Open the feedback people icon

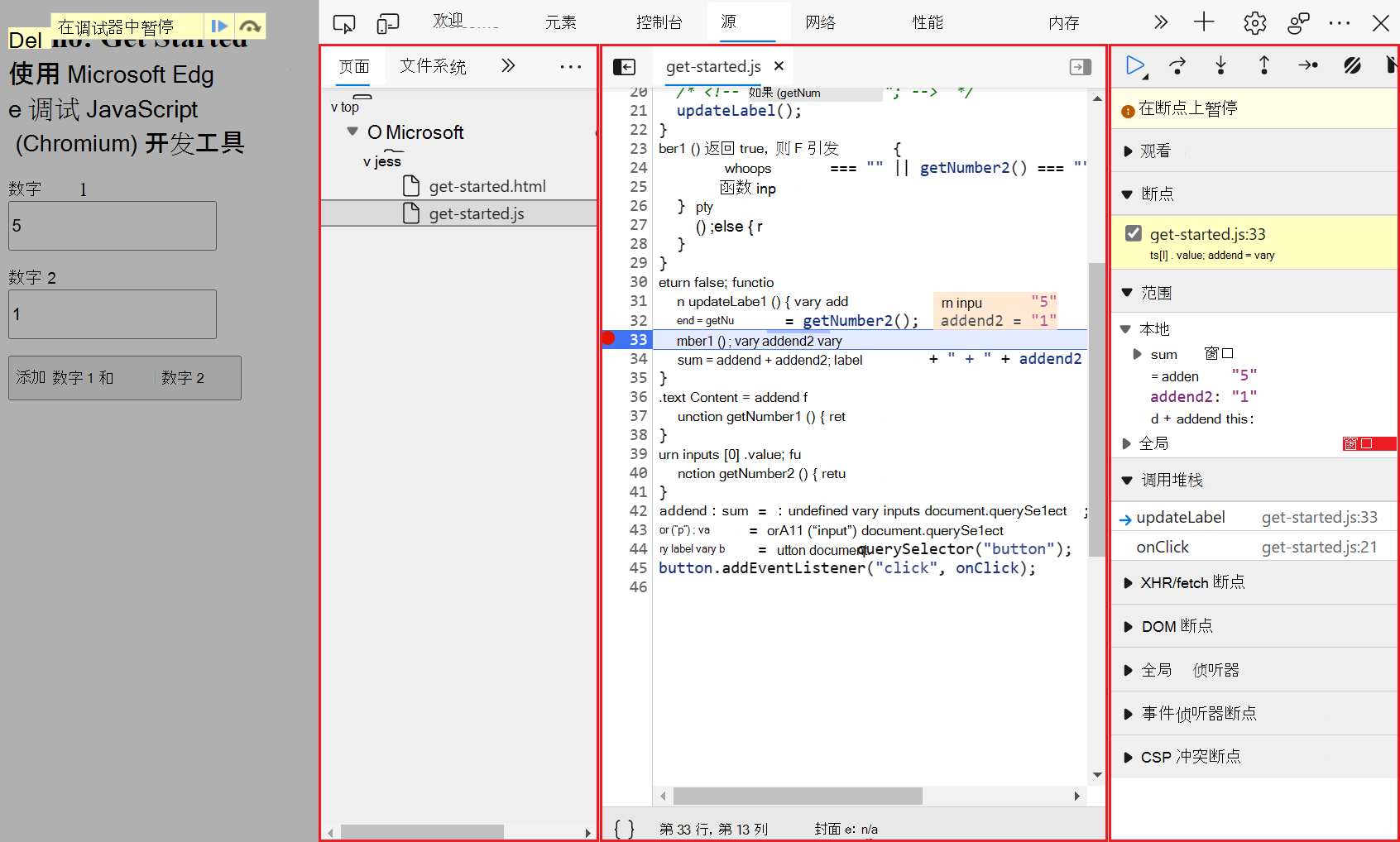1298,23
